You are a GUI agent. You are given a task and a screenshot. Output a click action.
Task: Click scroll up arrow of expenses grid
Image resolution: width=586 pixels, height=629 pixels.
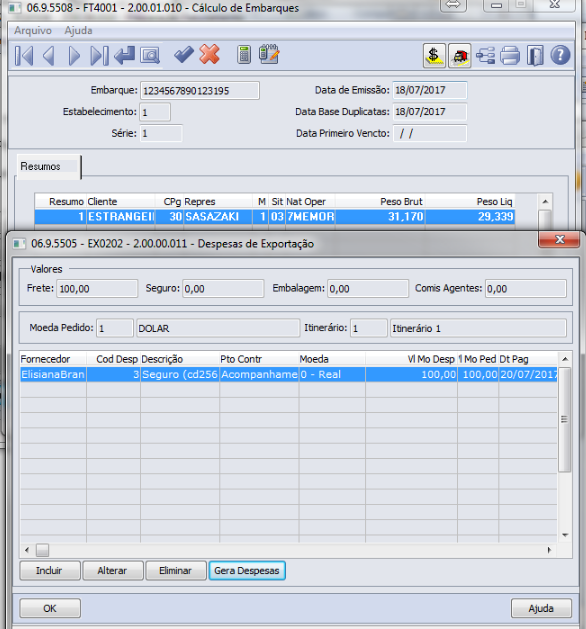[565, 359]
